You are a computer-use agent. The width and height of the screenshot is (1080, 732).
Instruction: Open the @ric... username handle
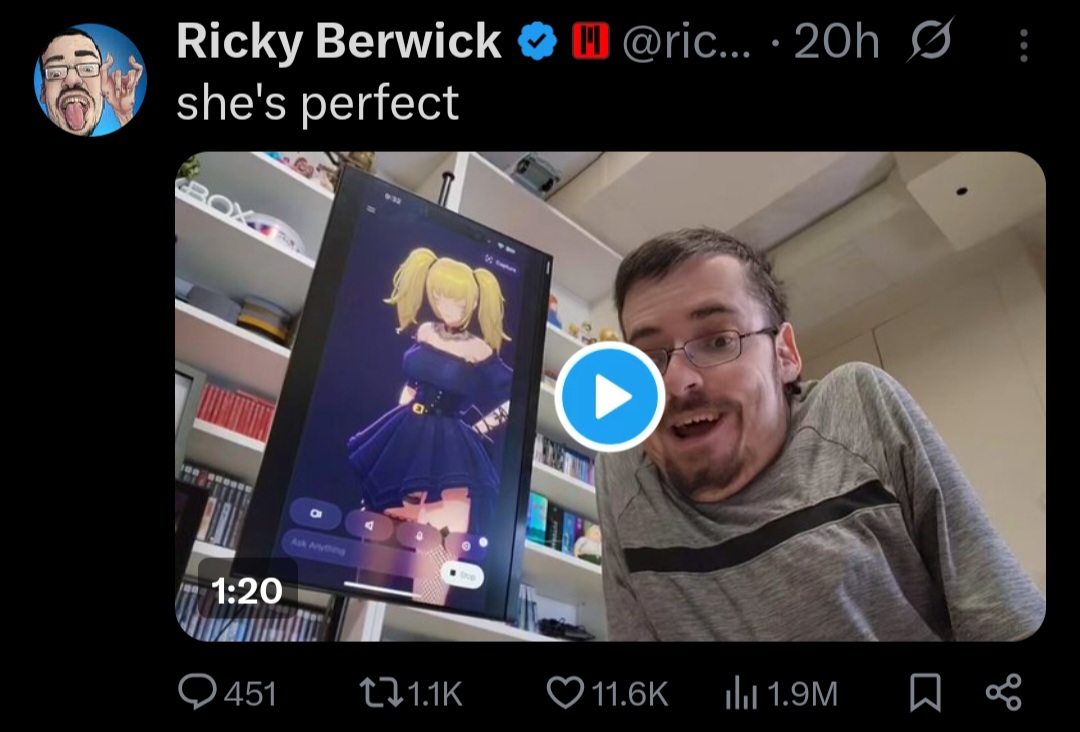click(x=687, y=43)
